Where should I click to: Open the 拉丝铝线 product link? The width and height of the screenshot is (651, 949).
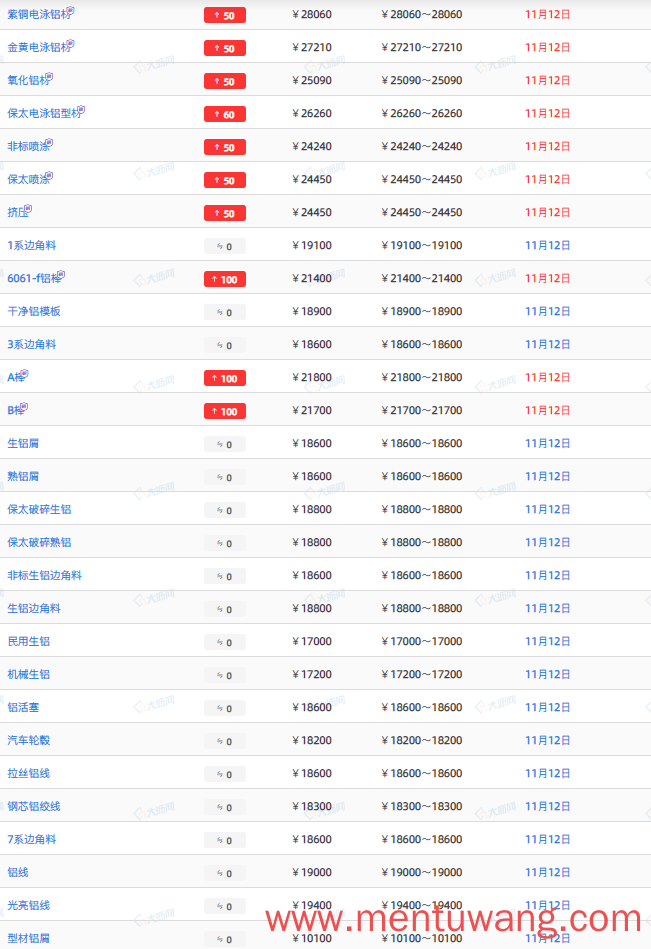28,773
